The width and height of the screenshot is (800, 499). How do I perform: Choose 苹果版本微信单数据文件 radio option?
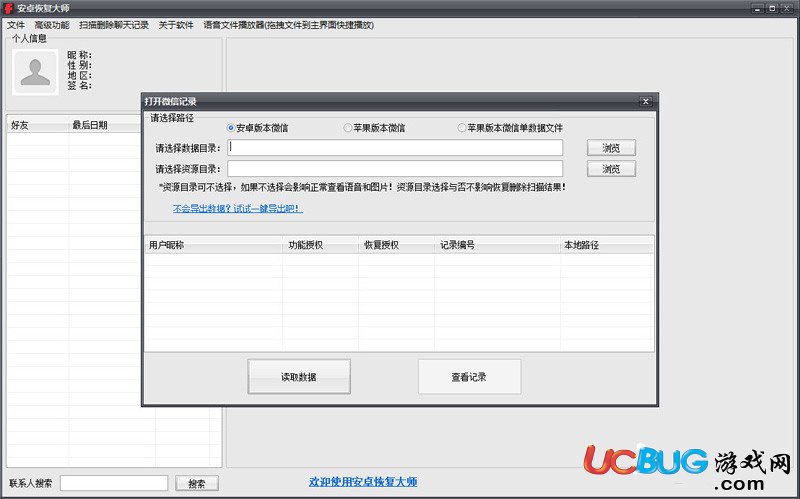coord(510,128)
